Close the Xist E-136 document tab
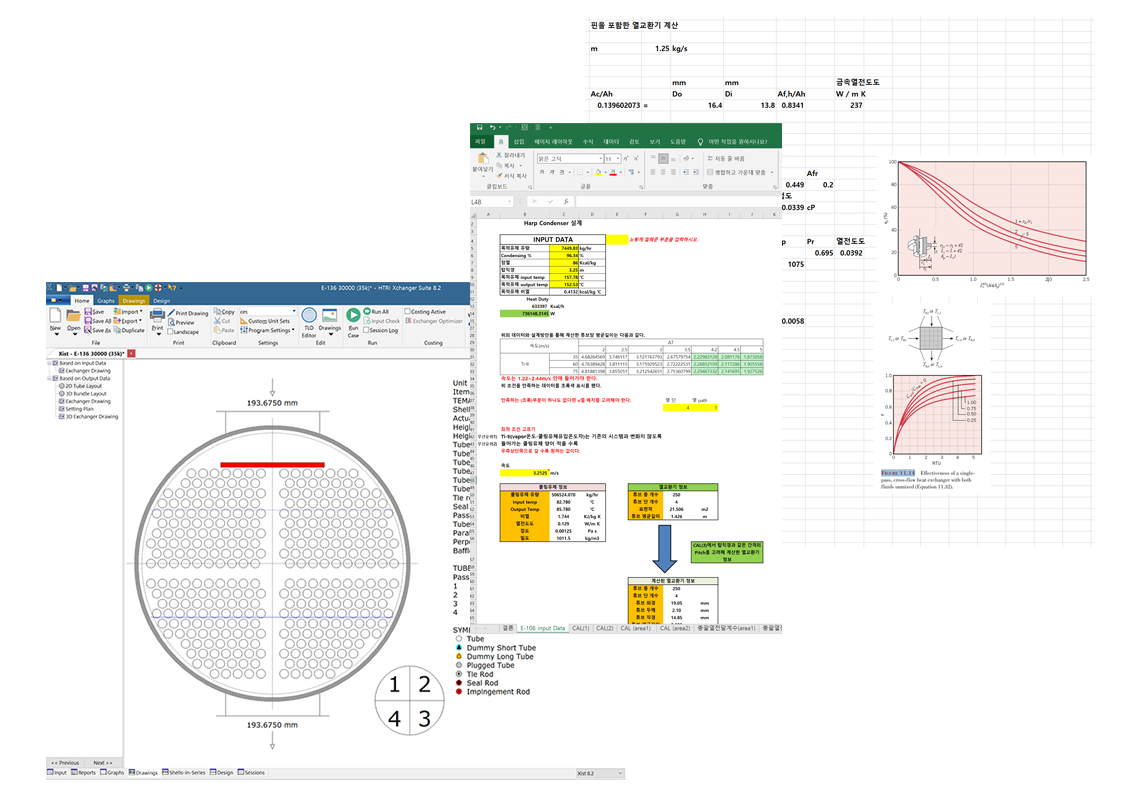Screen dimensions: 1130x800 (x=131, y=353)
